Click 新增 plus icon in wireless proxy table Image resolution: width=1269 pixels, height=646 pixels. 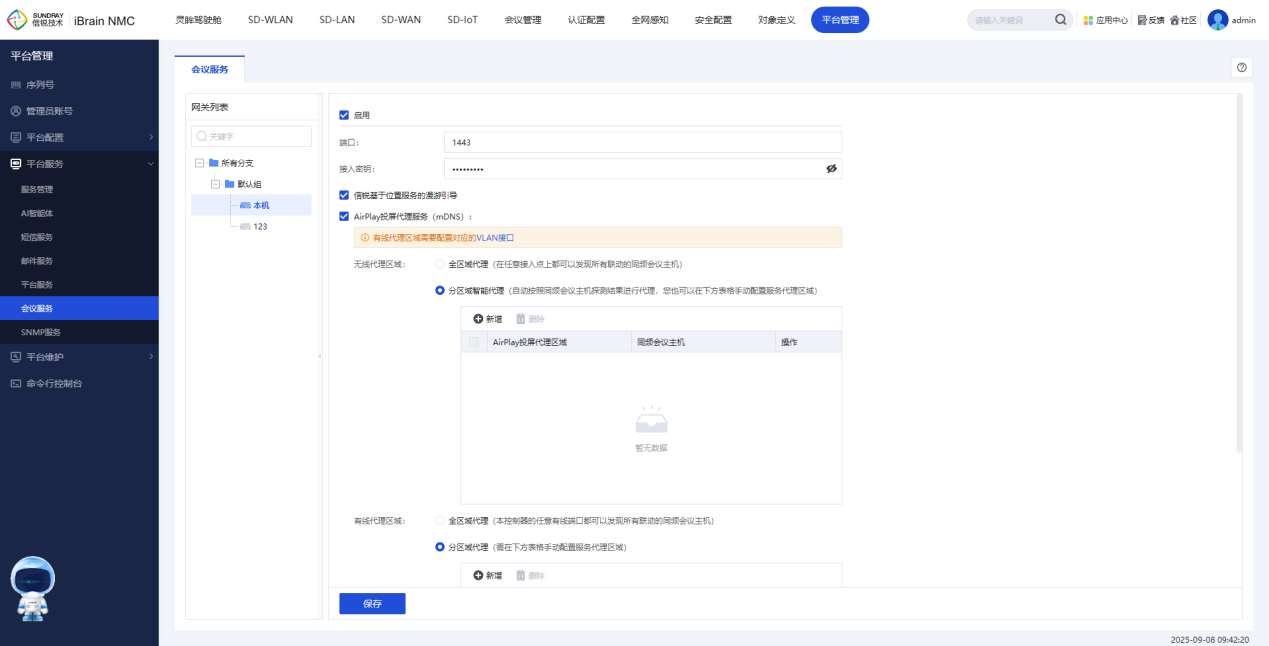point(478,319)
